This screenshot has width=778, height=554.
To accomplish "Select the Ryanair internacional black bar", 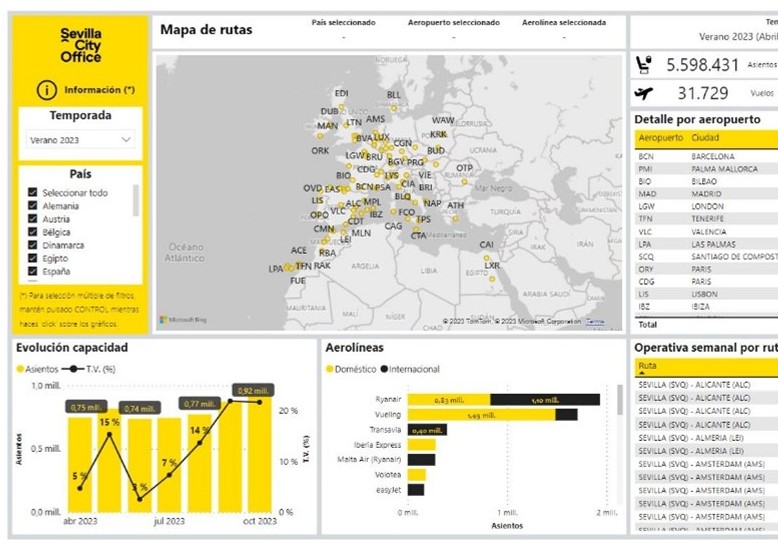I will pyautogui.click(x=545, y=400).
